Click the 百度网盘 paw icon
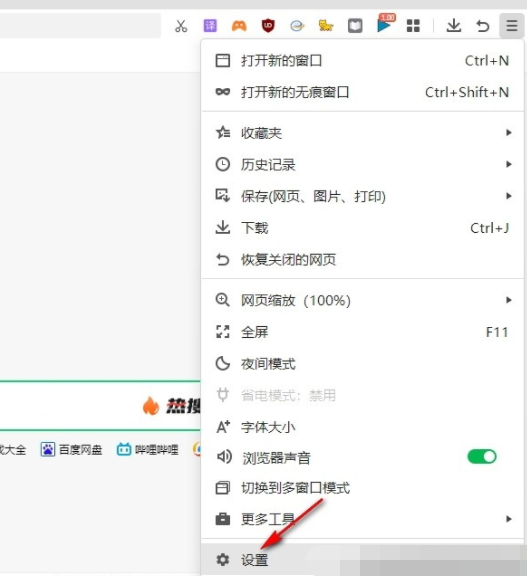The width and height of the screenshot is (527, 576). pyautogui.click(x=47, y=450)
